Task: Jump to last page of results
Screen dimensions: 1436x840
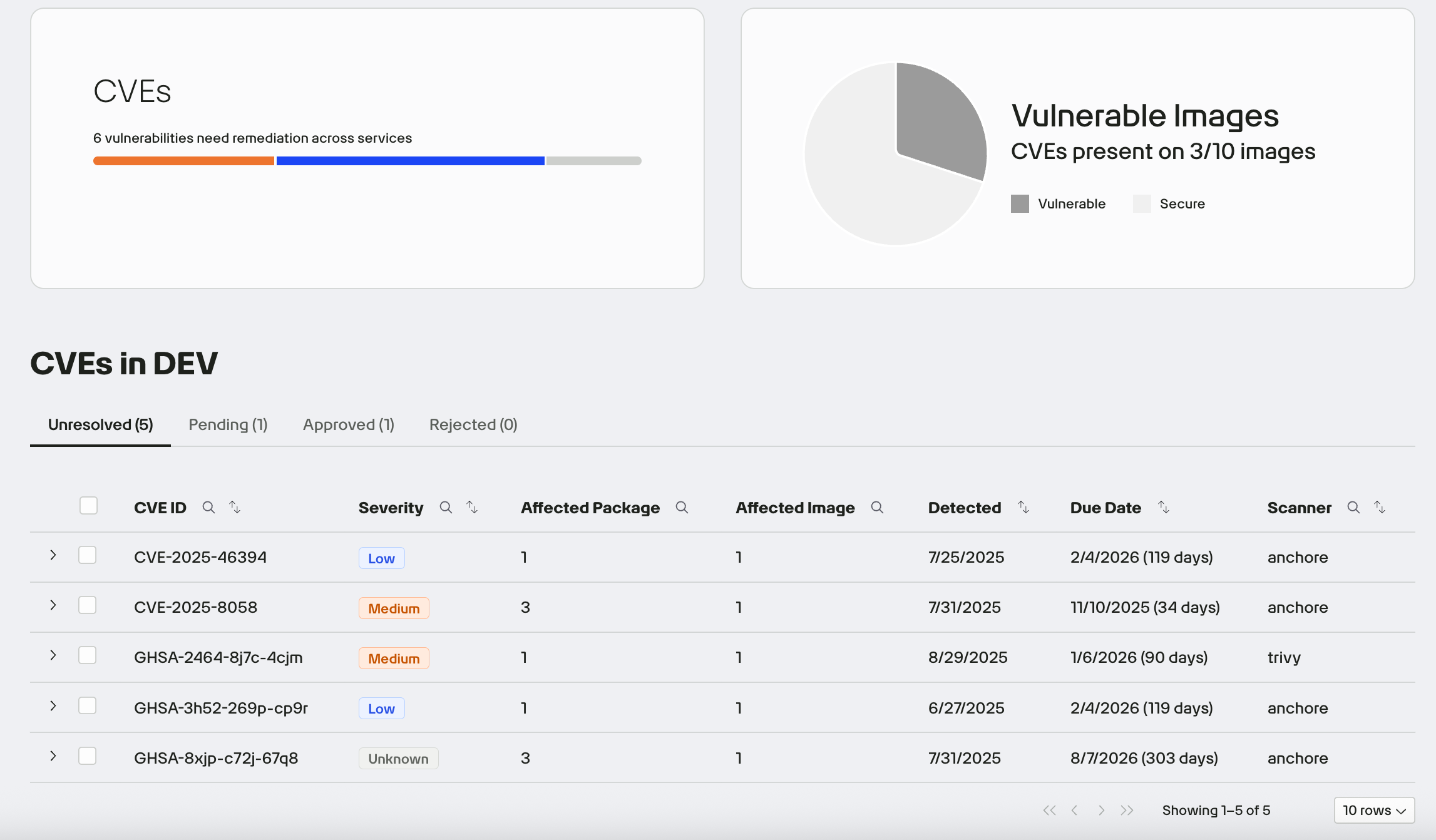Action: (1127, 811)
